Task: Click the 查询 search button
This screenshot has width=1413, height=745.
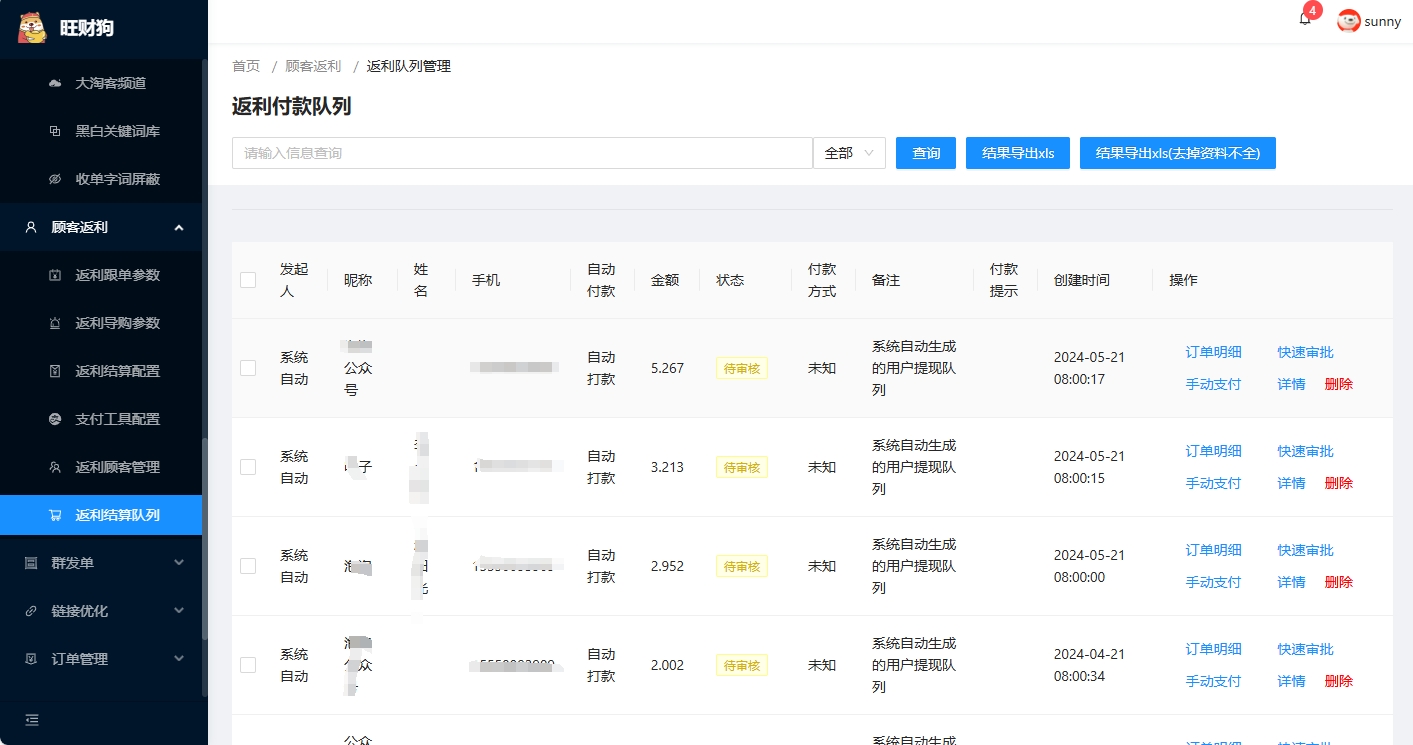Action: tap(926, 153)
